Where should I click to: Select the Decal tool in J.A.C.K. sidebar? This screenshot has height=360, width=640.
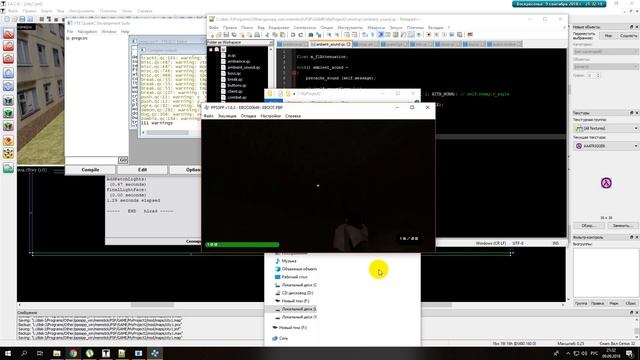coord(8,126)
